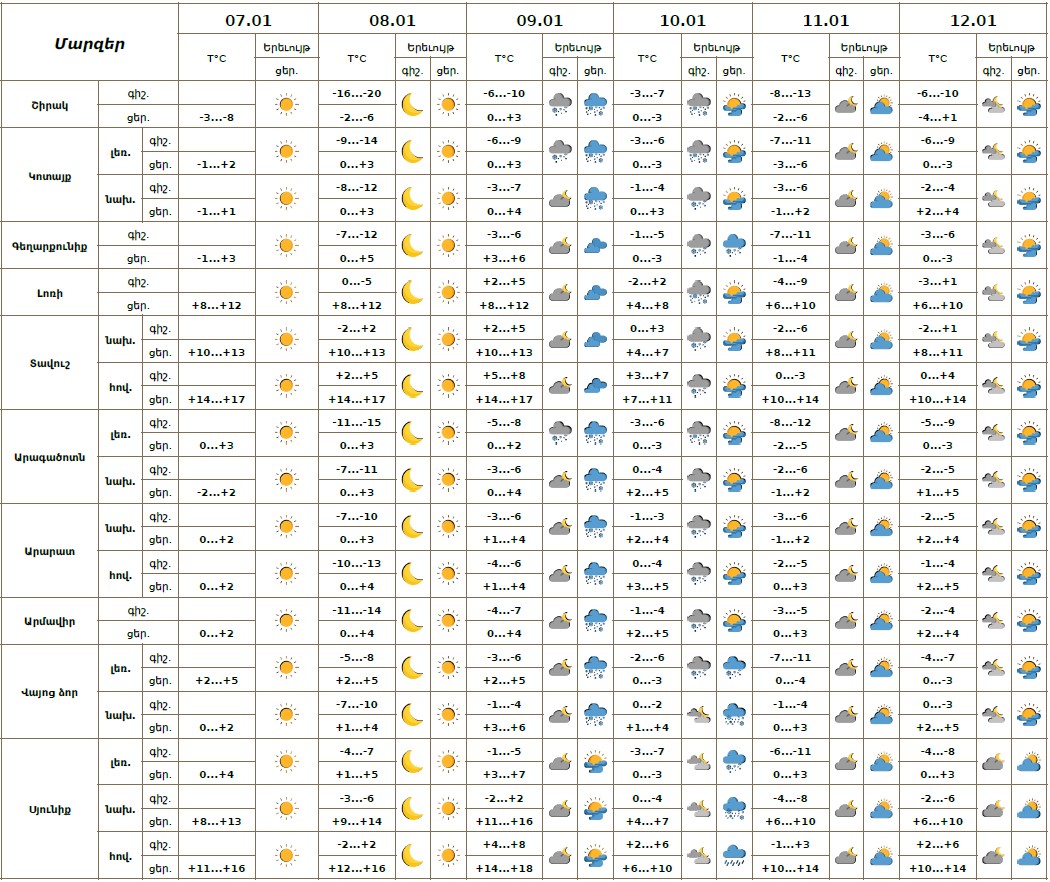This screenshot has width=1050, height=882.
Task: Select the 07.01 date column header
Action: tap(248, 19)
